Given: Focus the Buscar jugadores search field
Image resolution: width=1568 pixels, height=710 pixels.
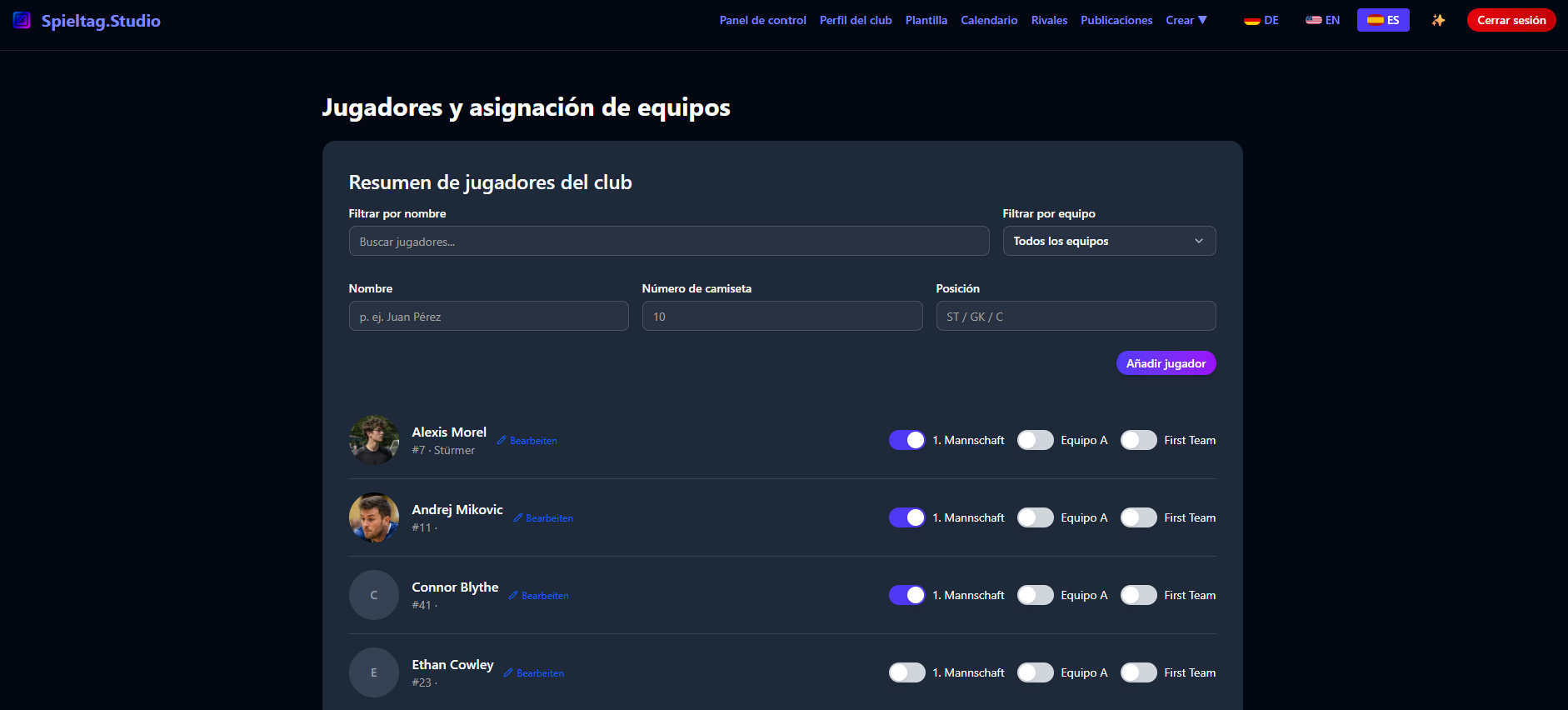Looking at the screenshot, I should (669, 241).
